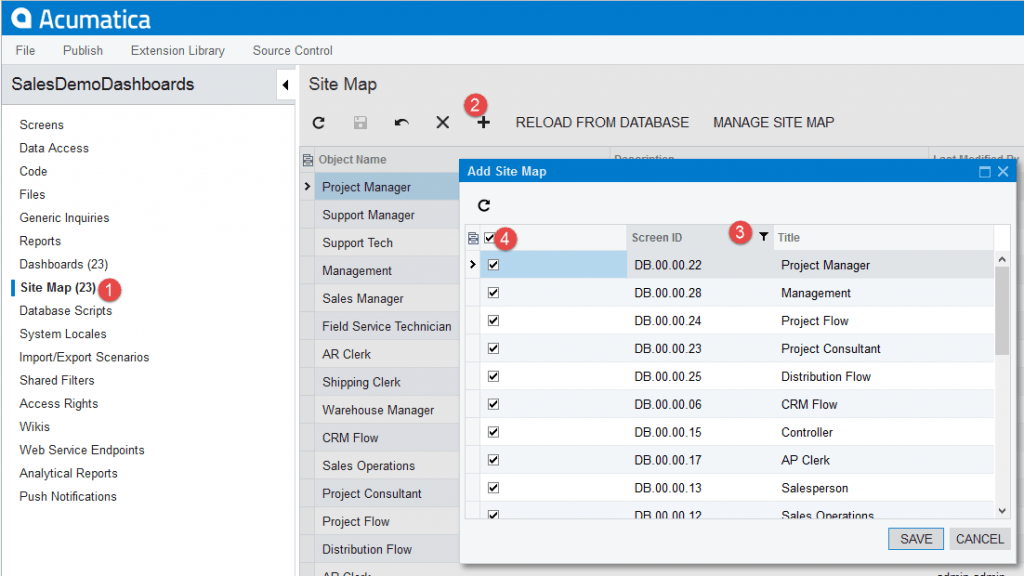The height and width of the screenshot is (576, 1024).
Task: Open Wikis section
Action: pyautogui.click(x=35, y=426)
